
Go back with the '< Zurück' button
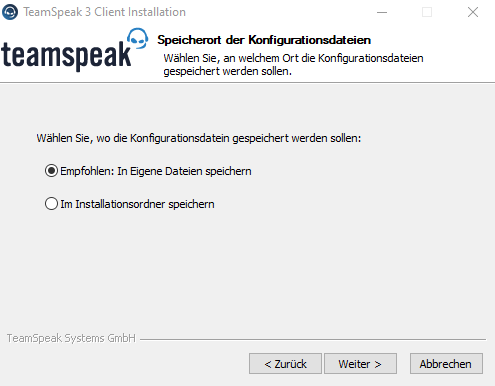coord(285,364)
